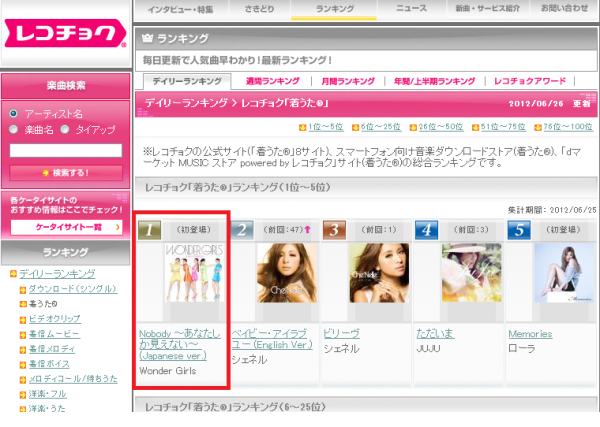Select the 楽曲名 radio button

[x=13, y=130]
